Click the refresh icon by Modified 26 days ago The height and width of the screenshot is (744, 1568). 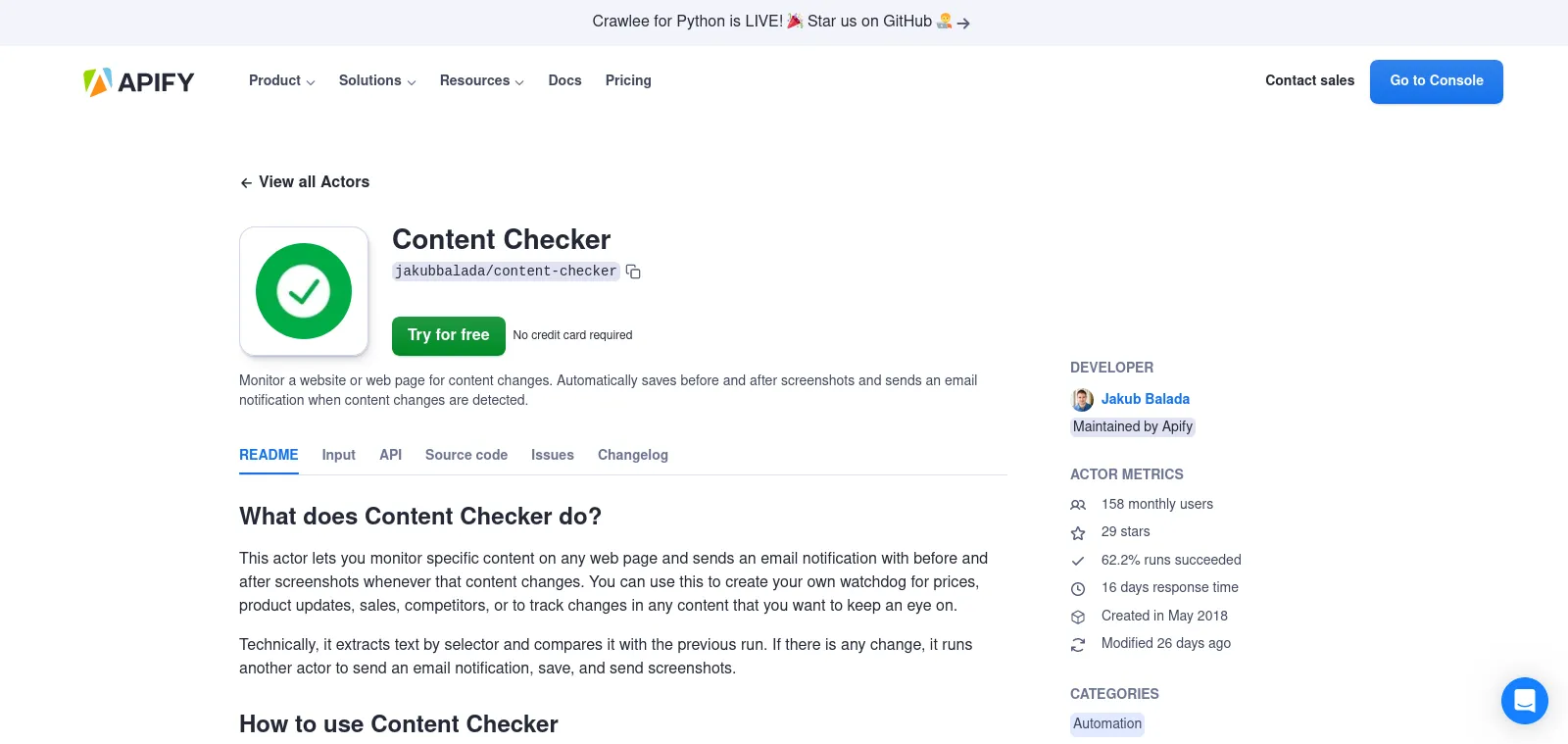click(1078, 644)
